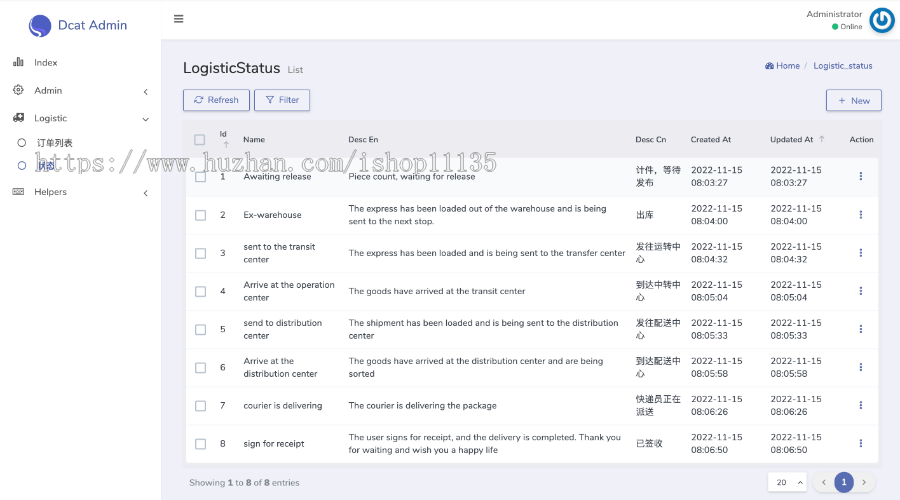Open action menu for sign for receipt row

point(860,443)
